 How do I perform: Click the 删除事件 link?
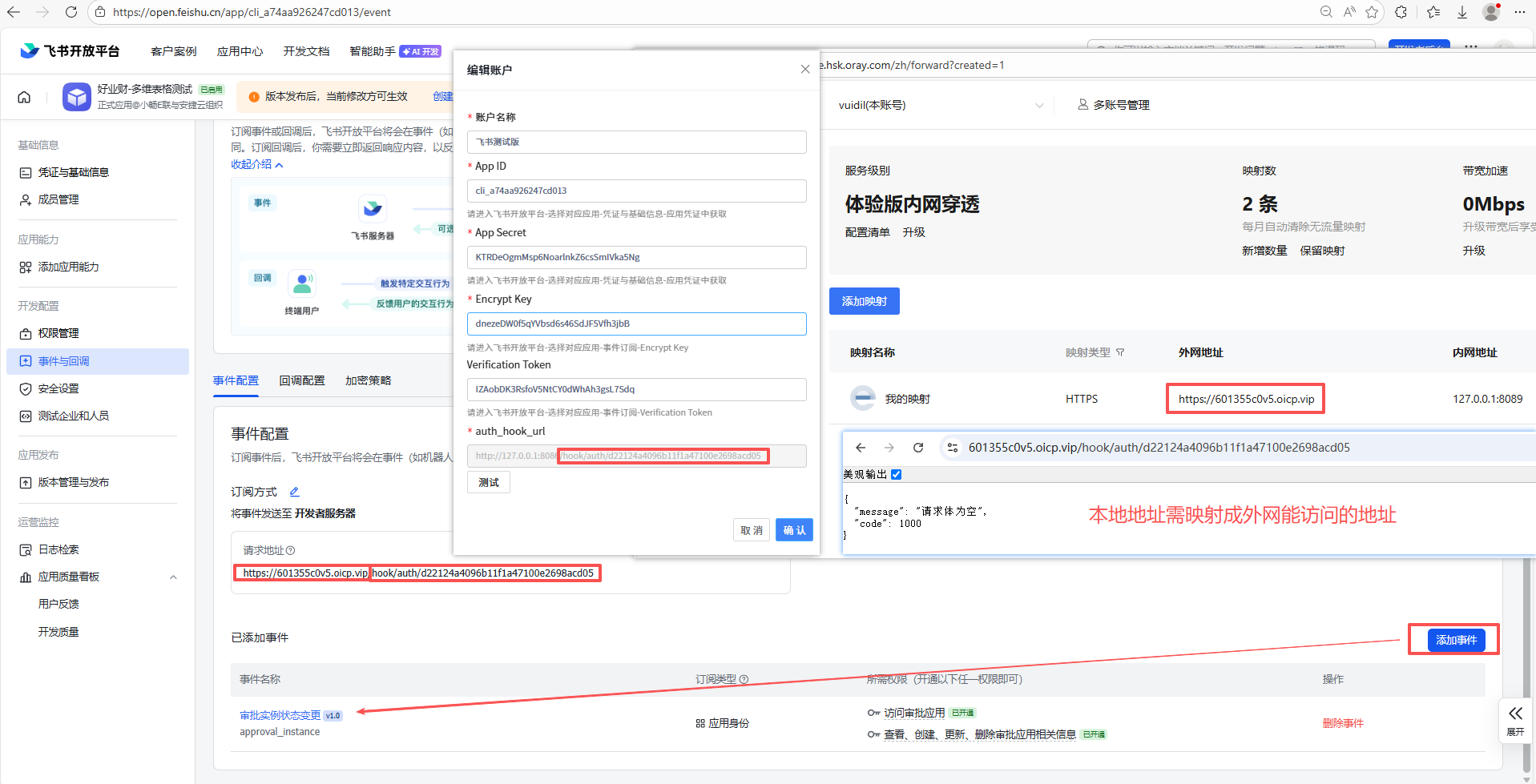click(x=1342, y=723)
